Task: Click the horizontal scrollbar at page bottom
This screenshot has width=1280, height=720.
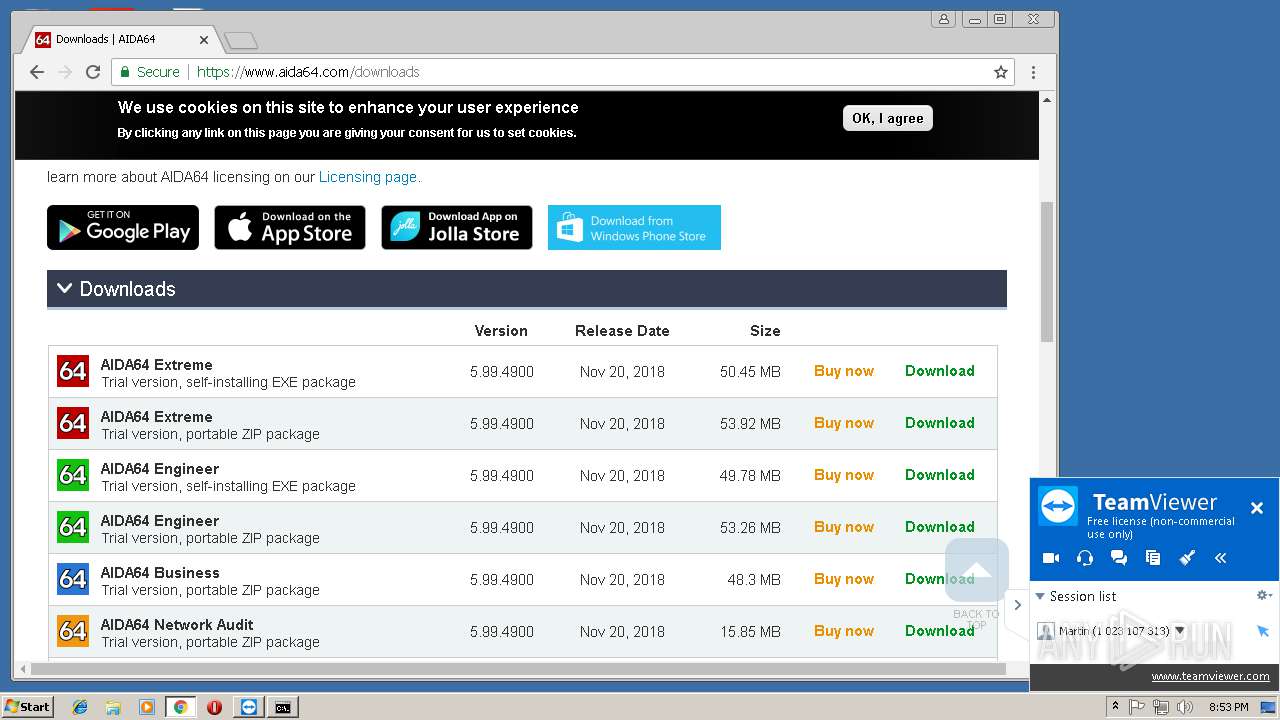Action: tap(517, 668)
